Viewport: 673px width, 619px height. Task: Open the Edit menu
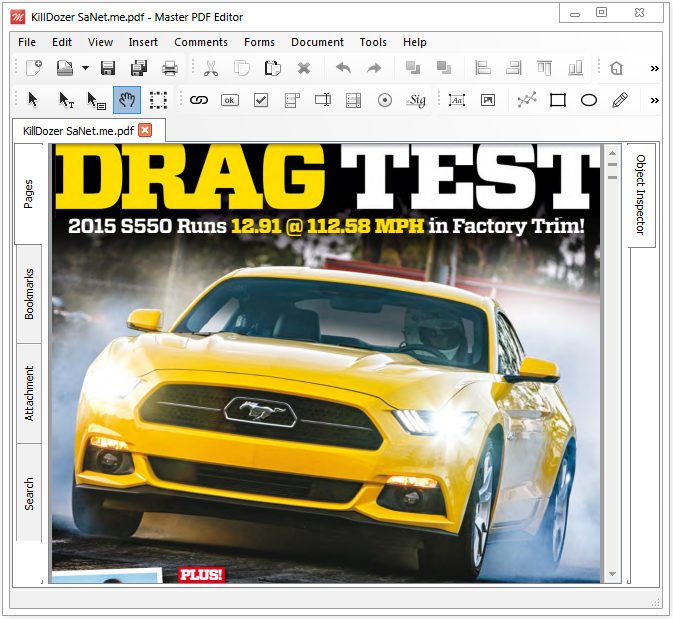(x=62, y=42)
